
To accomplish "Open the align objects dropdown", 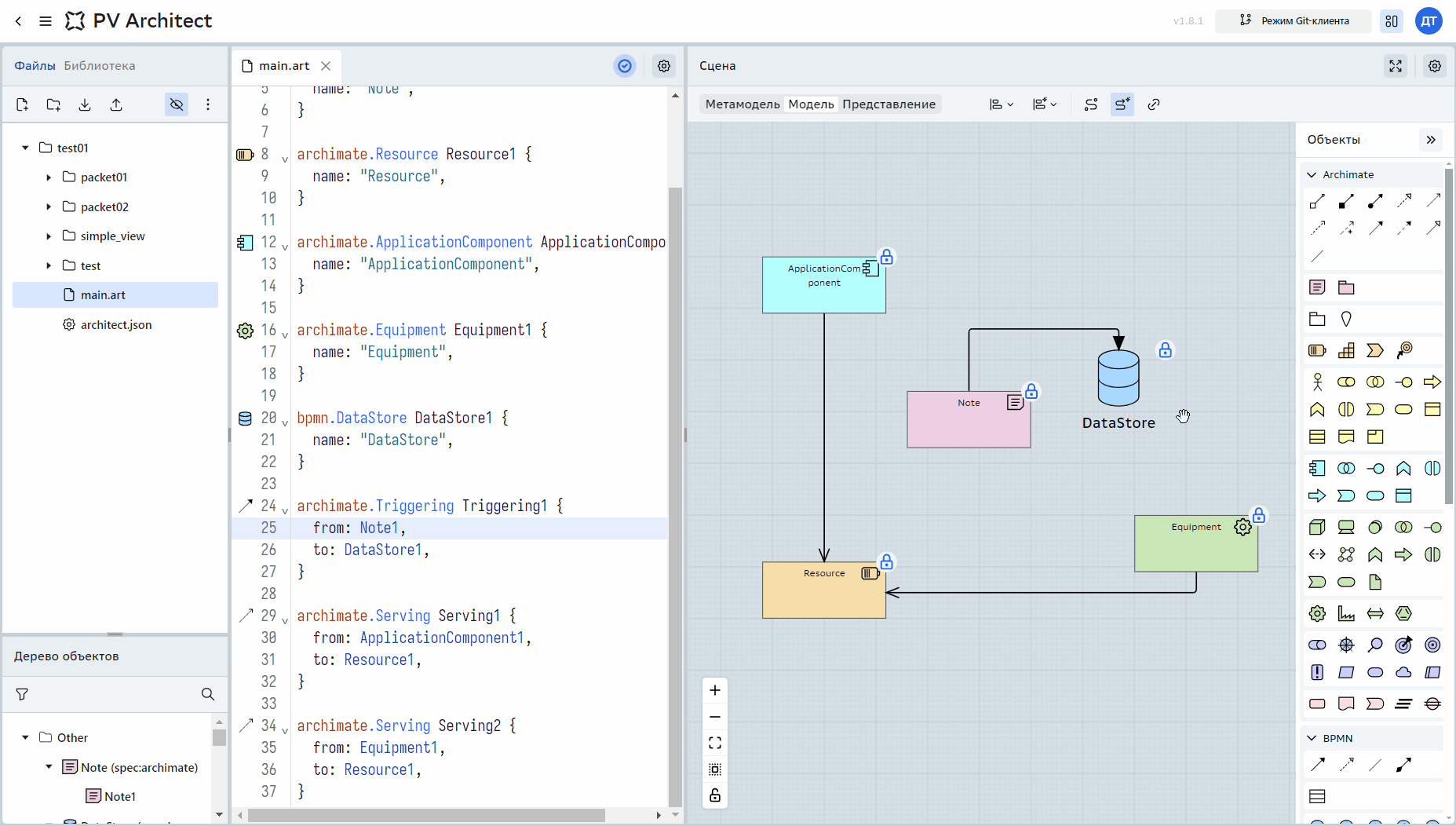I will point(1002,104).
